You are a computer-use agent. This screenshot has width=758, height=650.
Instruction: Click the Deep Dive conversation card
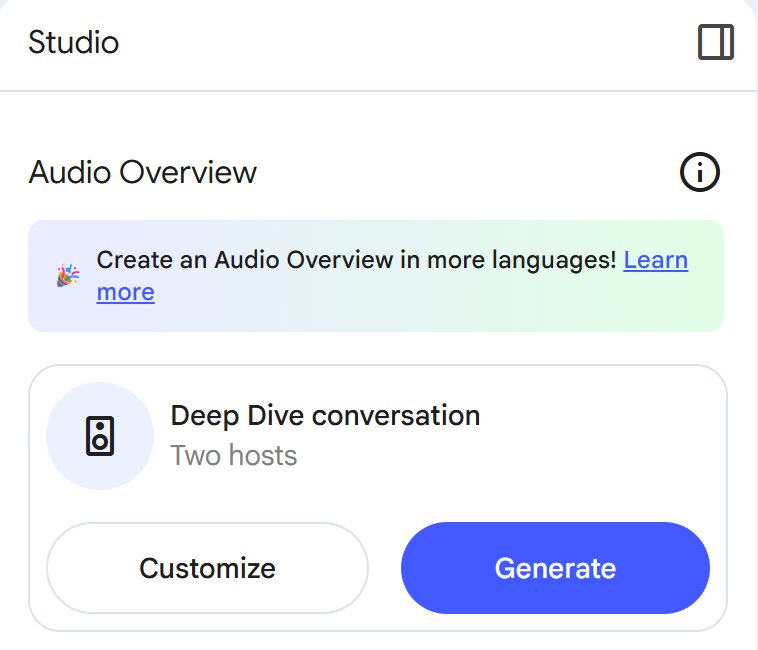click(x=378, y=498)
